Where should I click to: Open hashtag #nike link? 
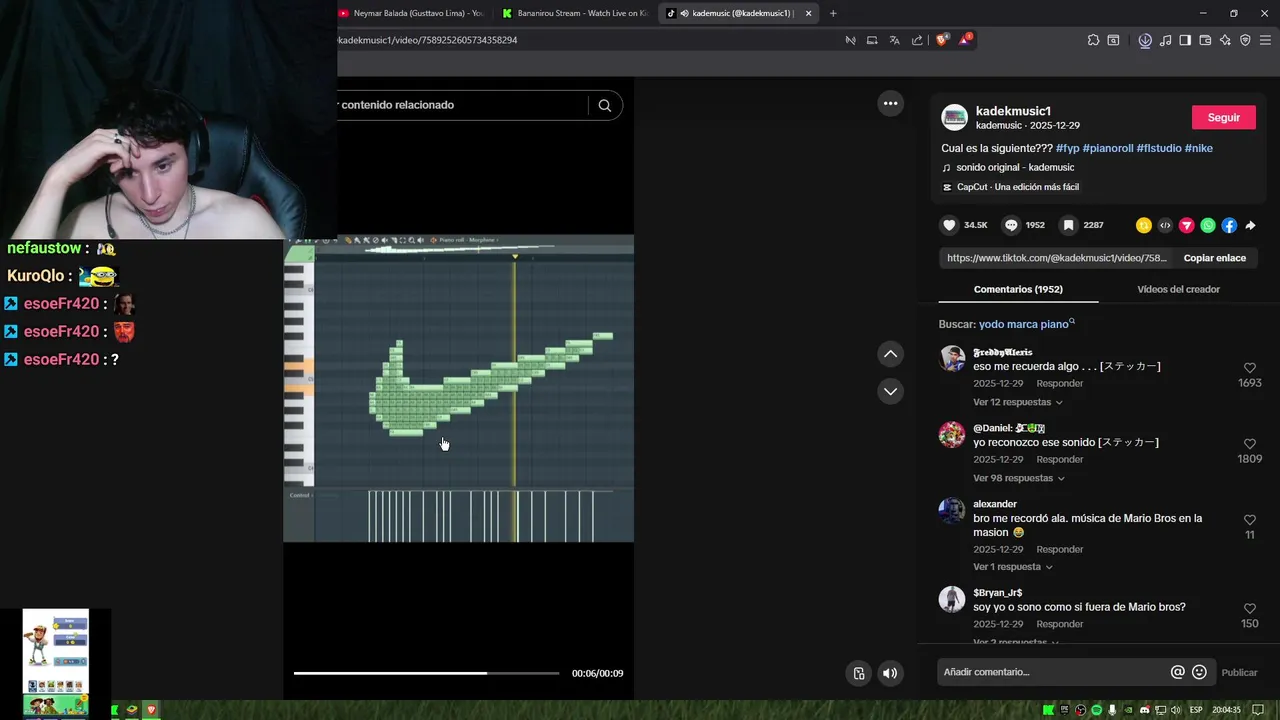click(1199, 148)
